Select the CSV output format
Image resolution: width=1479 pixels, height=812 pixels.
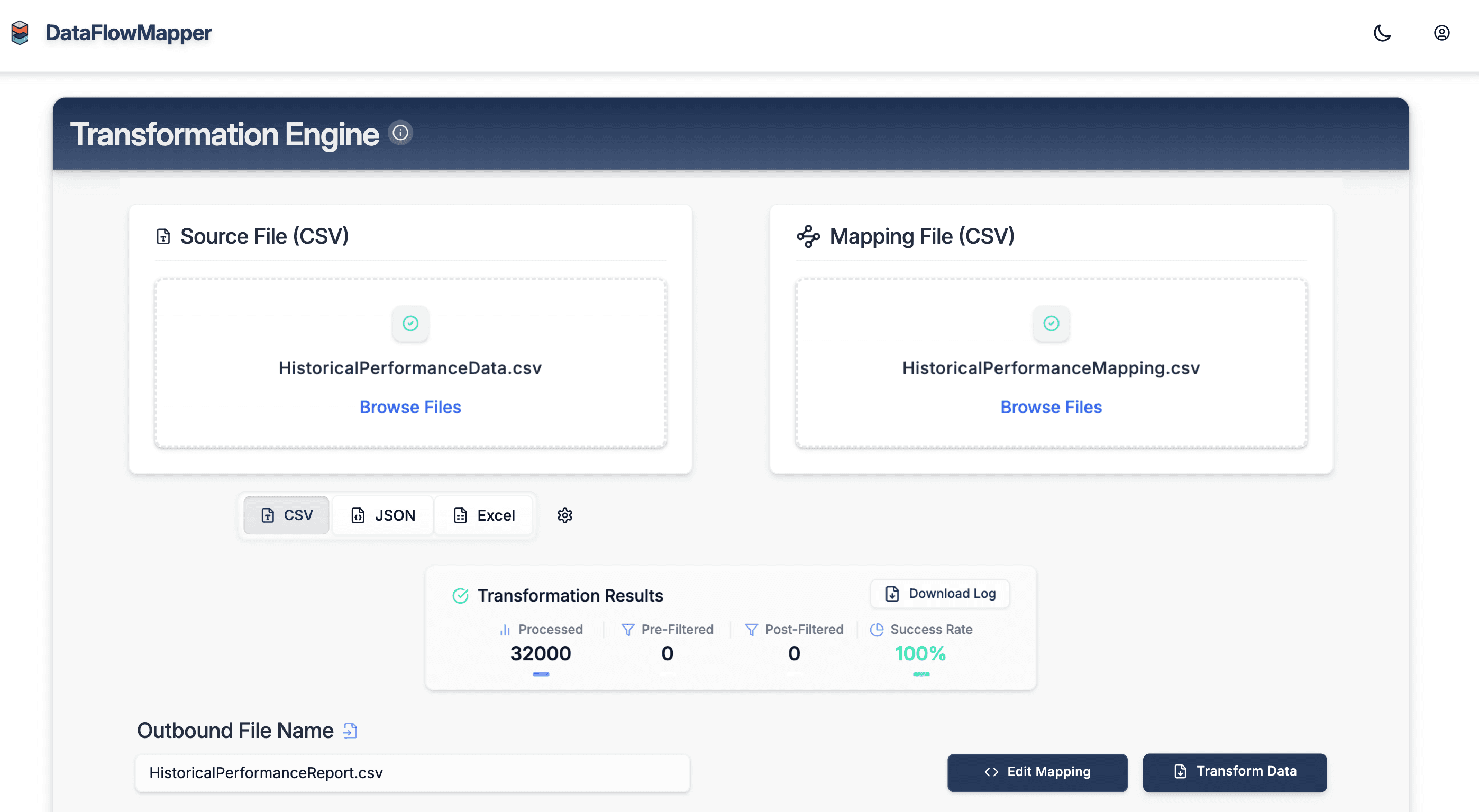[285, 515]
